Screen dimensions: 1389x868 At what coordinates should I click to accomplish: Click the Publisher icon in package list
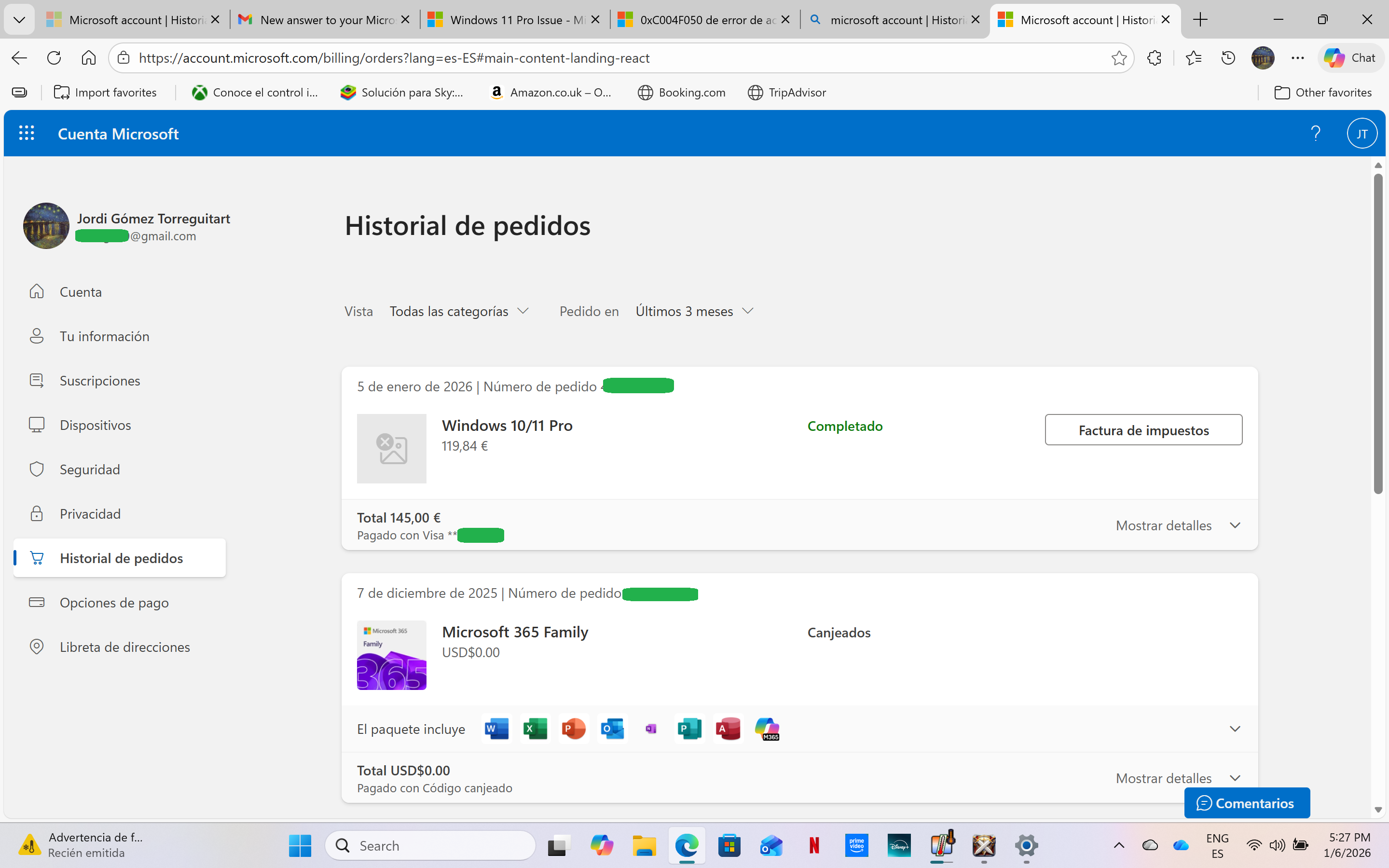(x=689, y=729)
